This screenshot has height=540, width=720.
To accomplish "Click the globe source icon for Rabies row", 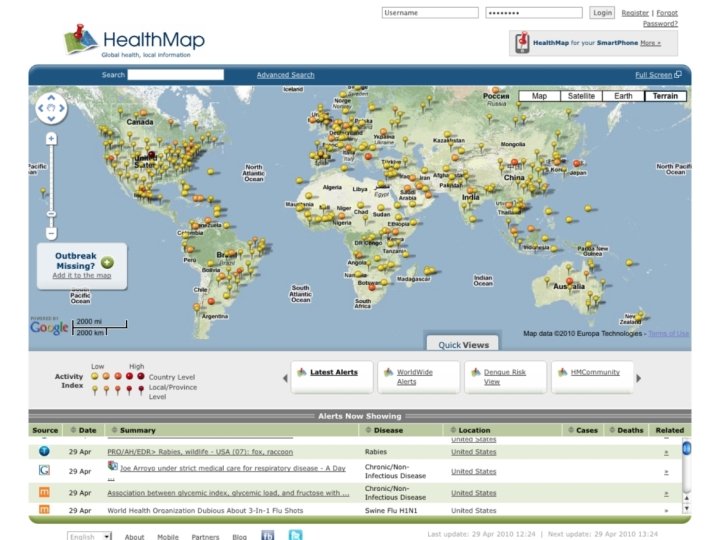I will point(44,451).
